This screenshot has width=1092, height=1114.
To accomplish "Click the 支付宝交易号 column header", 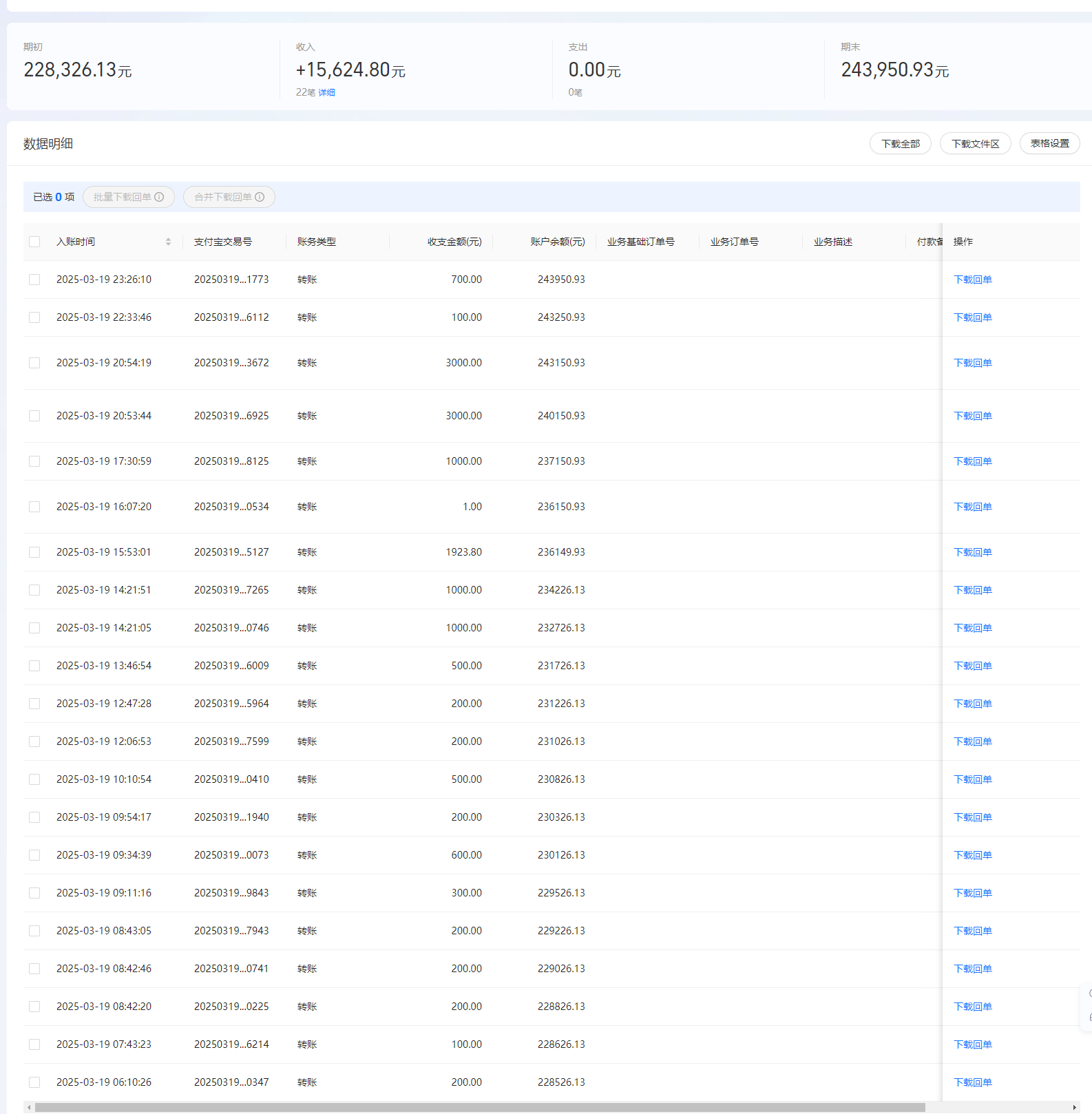I will pyautogui.click(x=223, y=242).
